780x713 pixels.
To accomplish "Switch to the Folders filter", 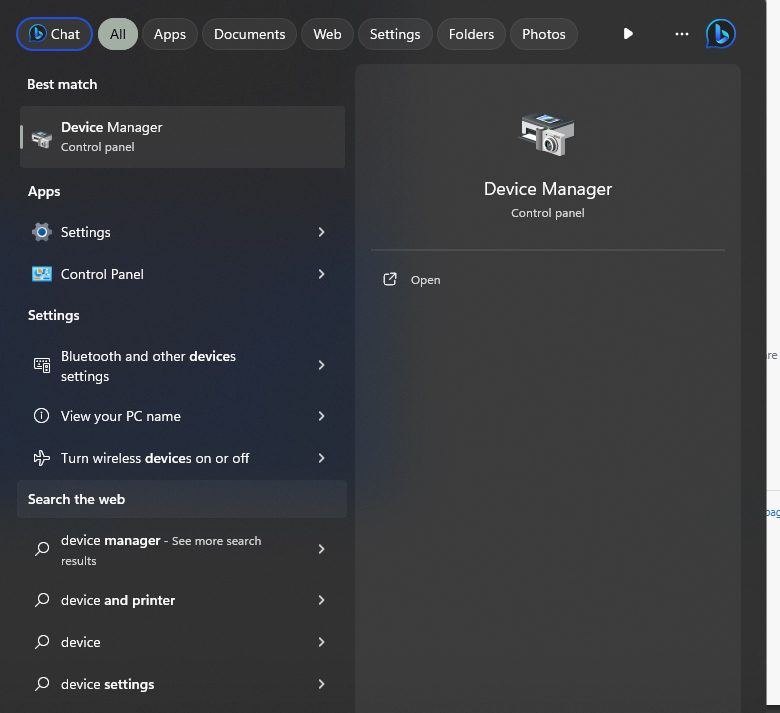I will point(471,34).
